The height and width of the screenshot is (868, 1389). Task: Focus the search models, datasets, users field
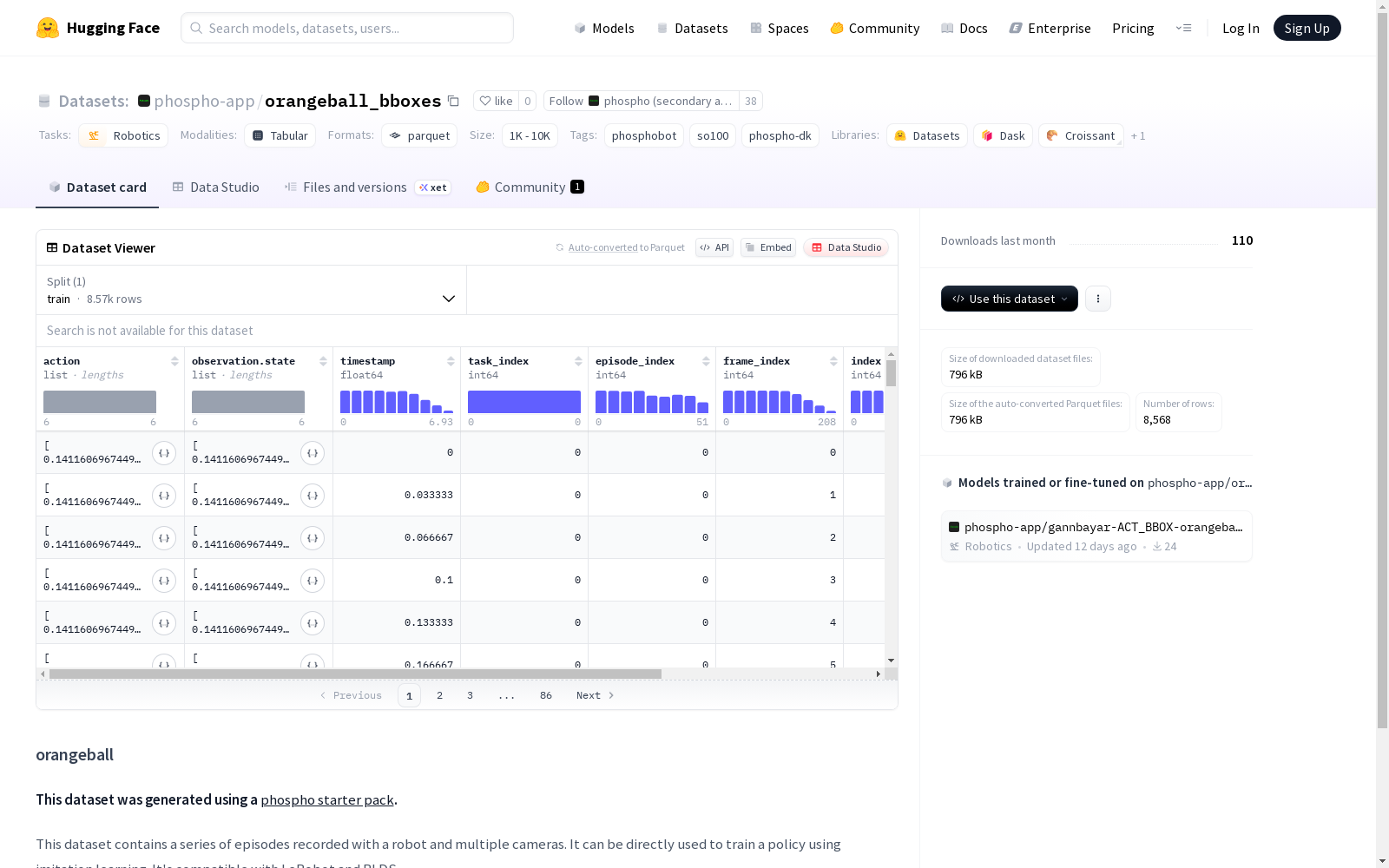(347, 28)
